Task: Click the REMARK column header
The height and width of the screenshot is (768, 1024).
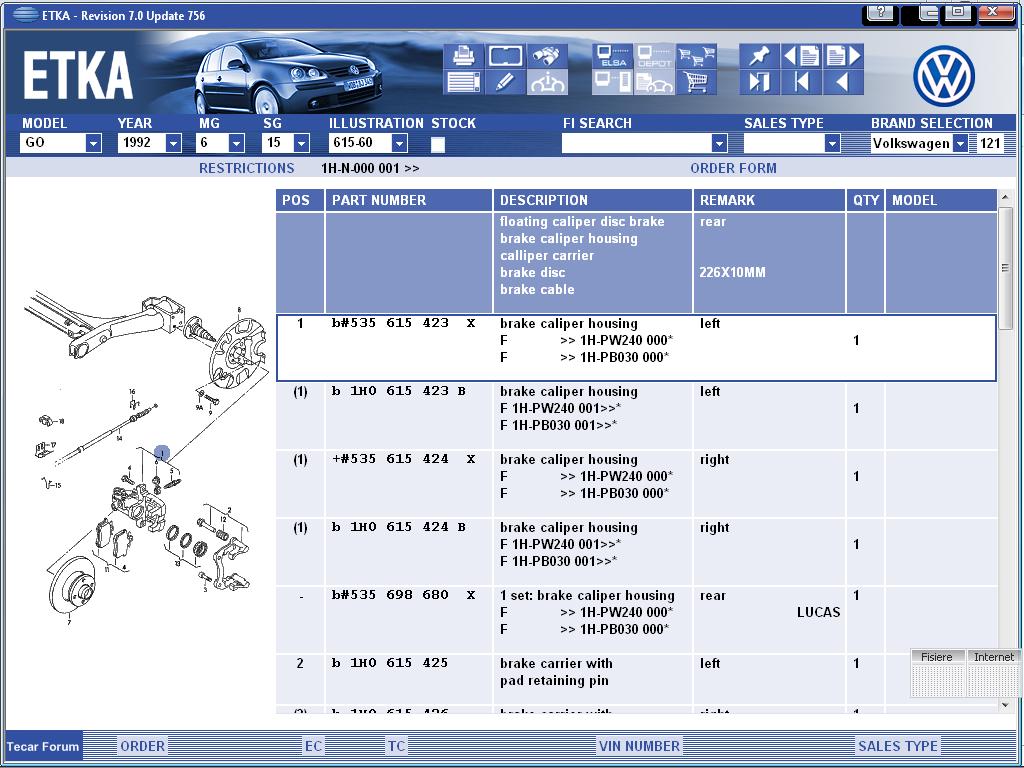Action: point(769,200)
